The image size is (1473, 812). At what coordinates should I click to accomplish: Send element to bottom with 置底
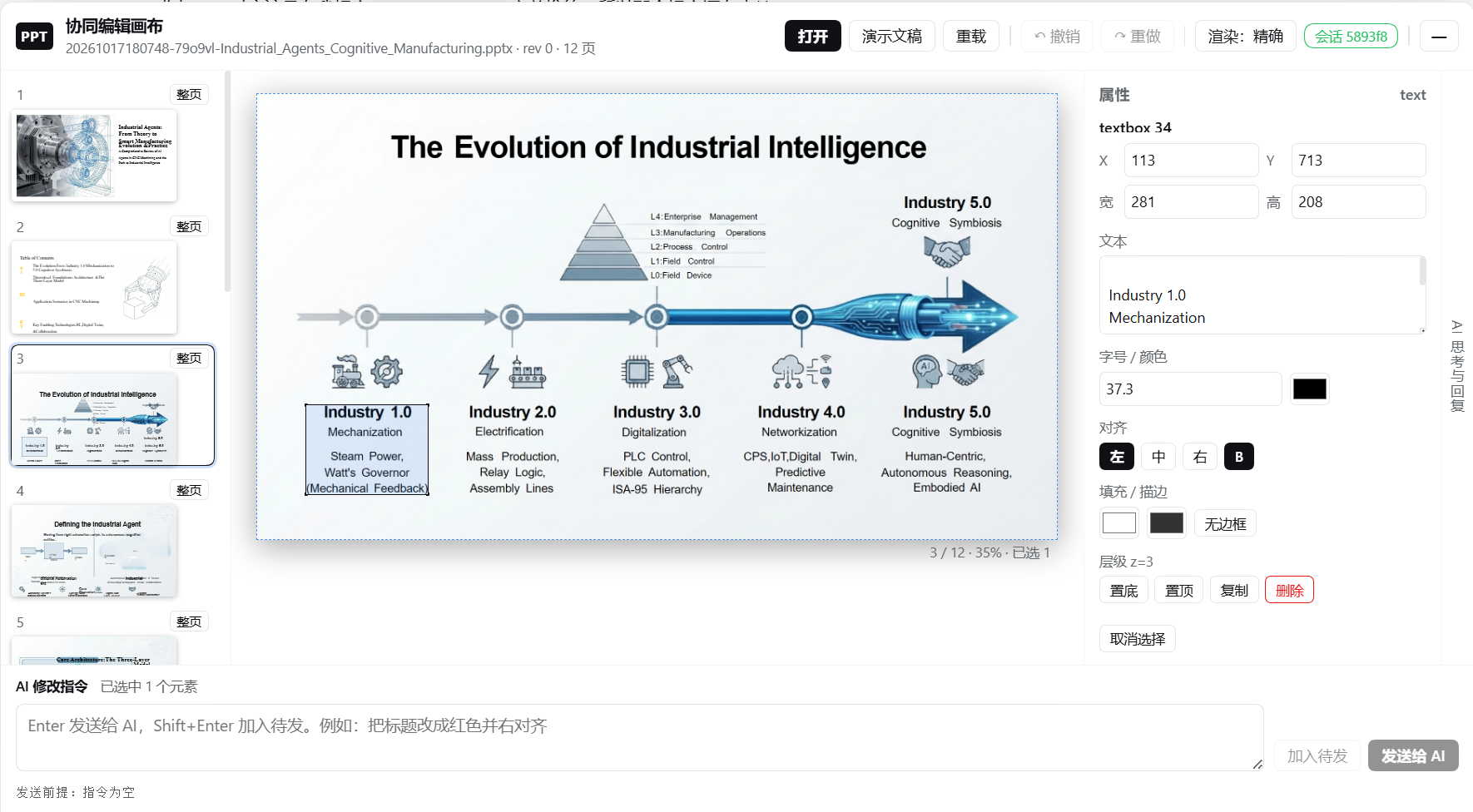(1123, 590)
